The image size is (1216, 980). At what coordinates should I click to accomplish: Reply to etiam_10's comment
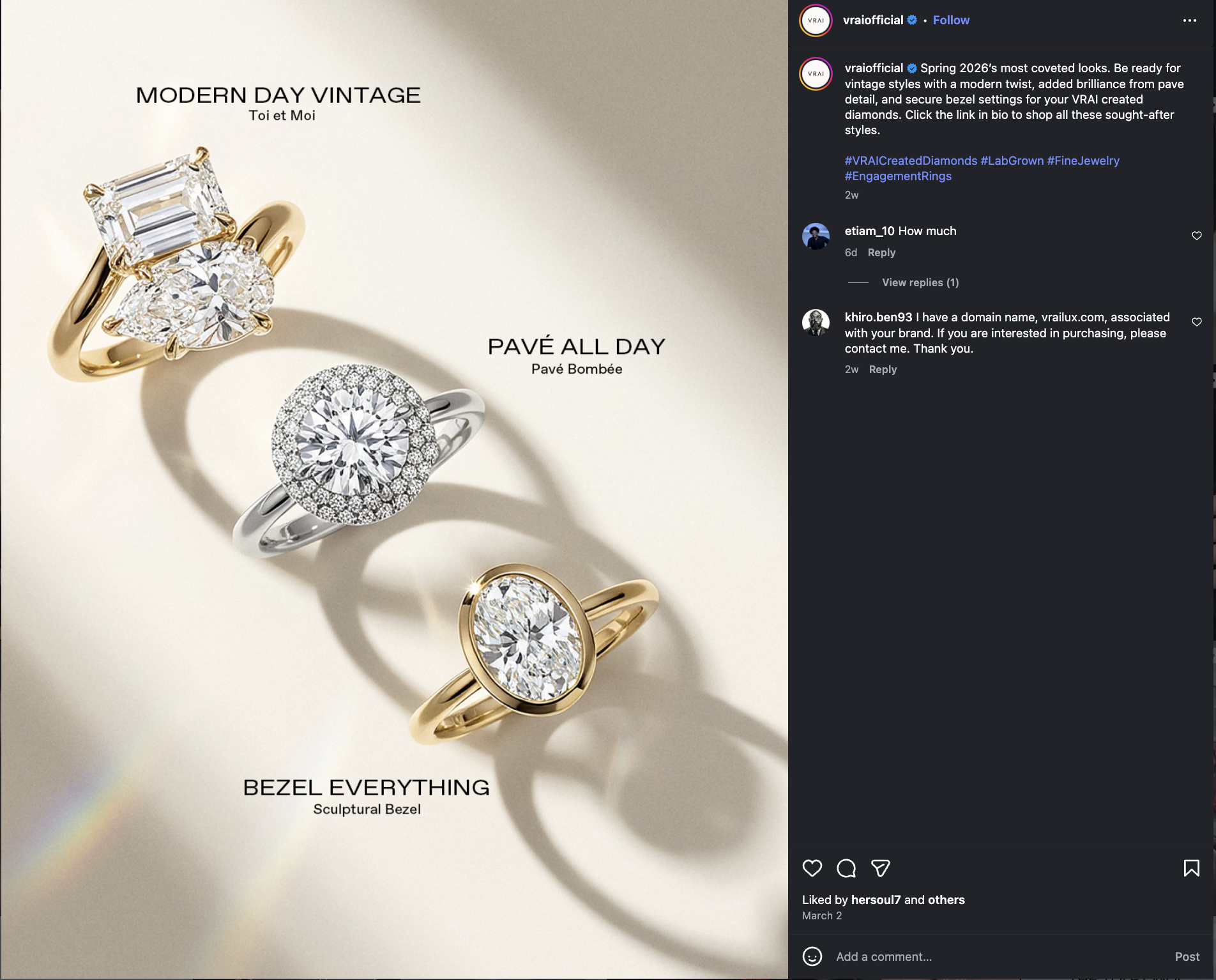(881, 252)
